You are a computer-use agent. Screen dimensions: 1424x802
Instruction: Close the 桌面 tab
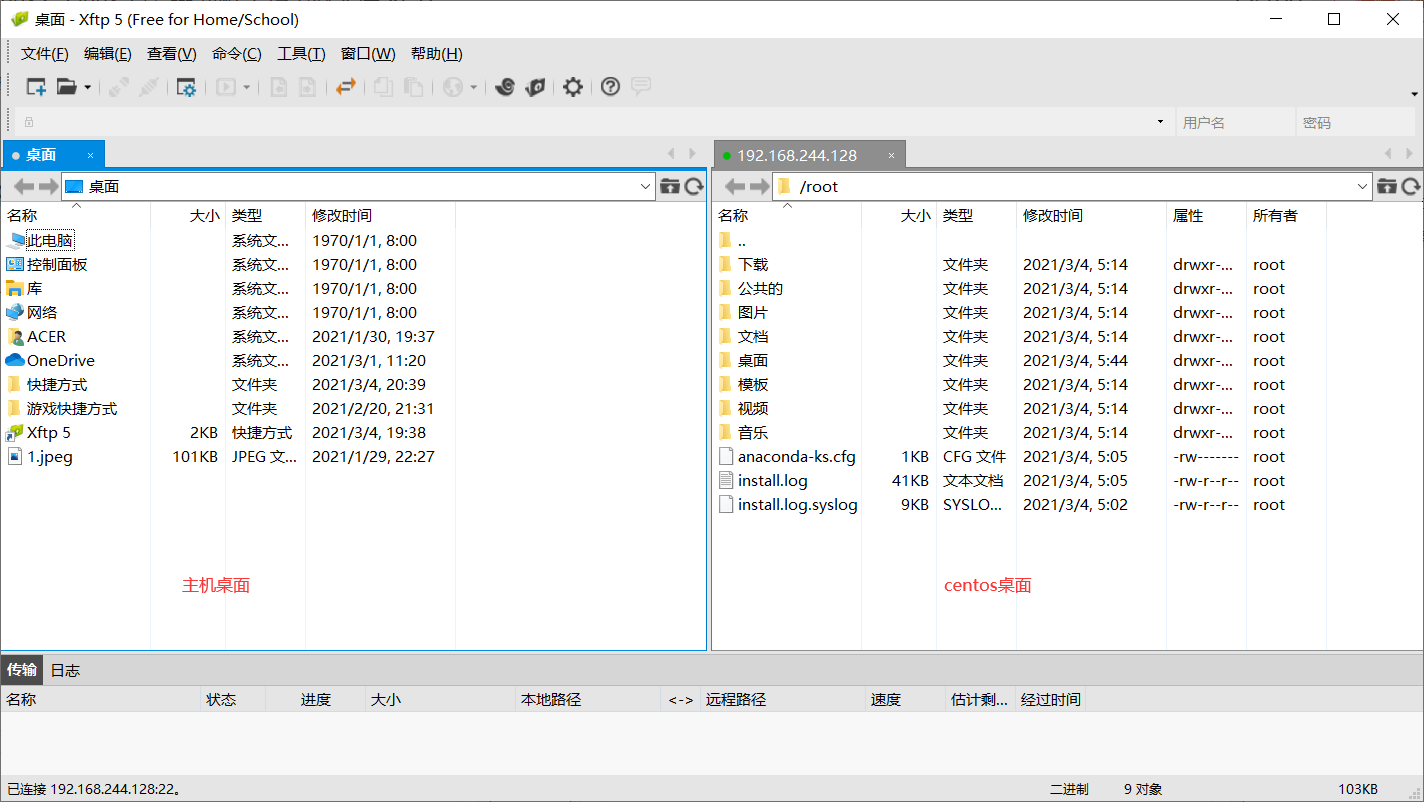(x=90, y=155)
